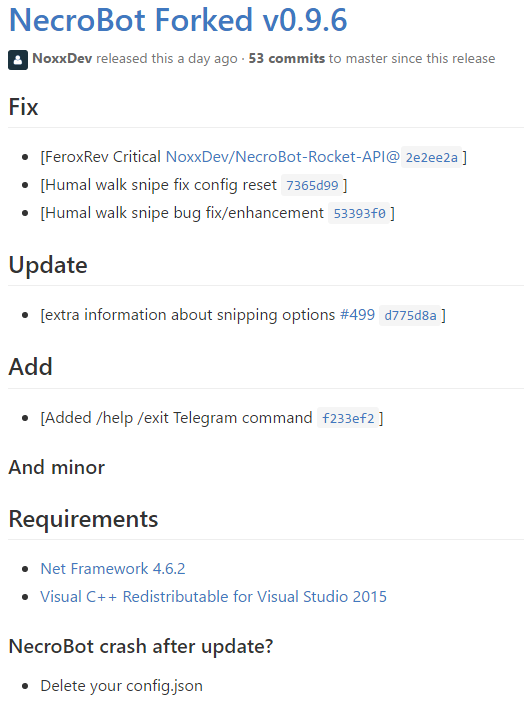524x716 pixels.
Task: Click the 'And minor' heading
Action: (x=57, y=467)
